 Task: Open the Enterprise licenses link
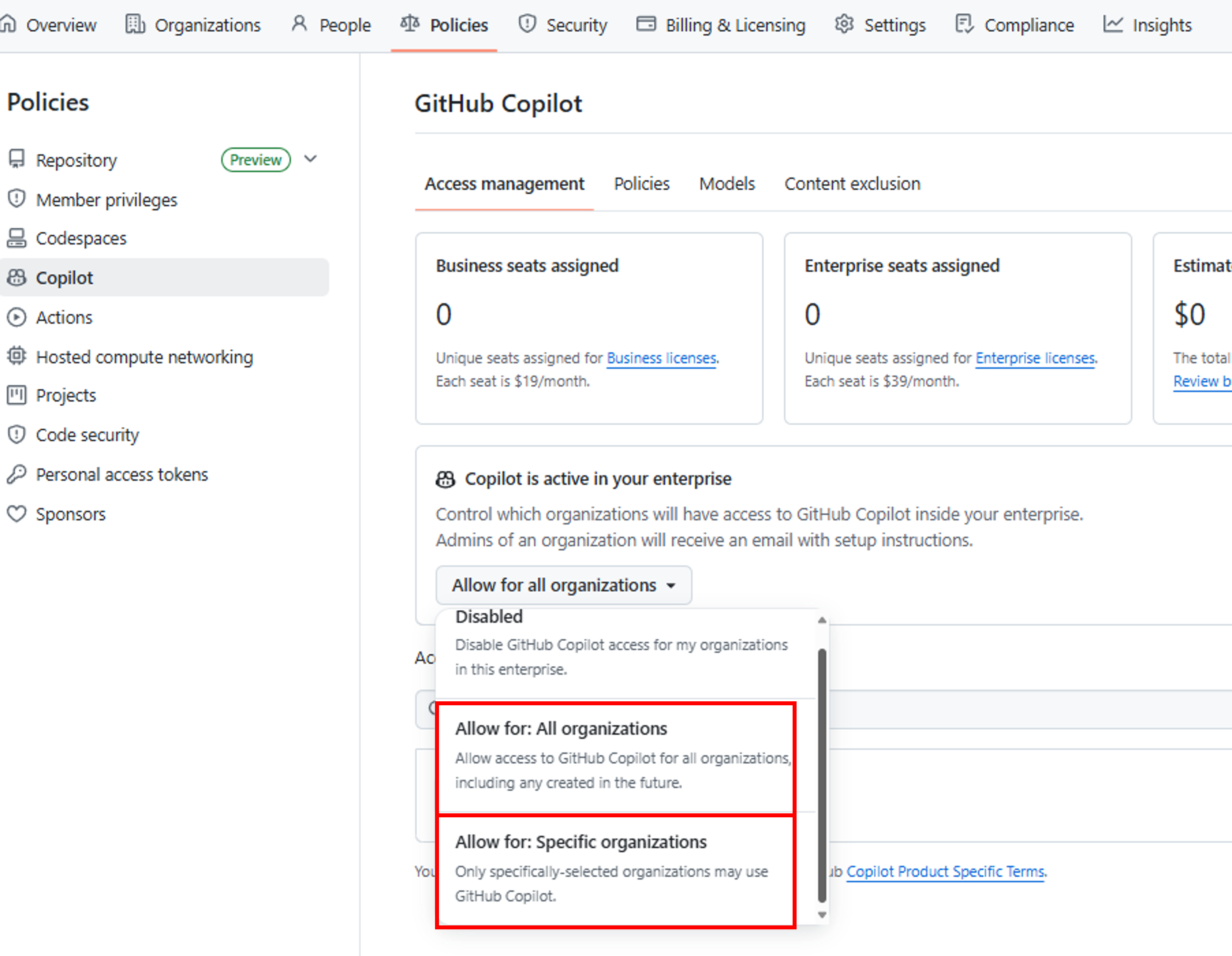pos(1036,358)
